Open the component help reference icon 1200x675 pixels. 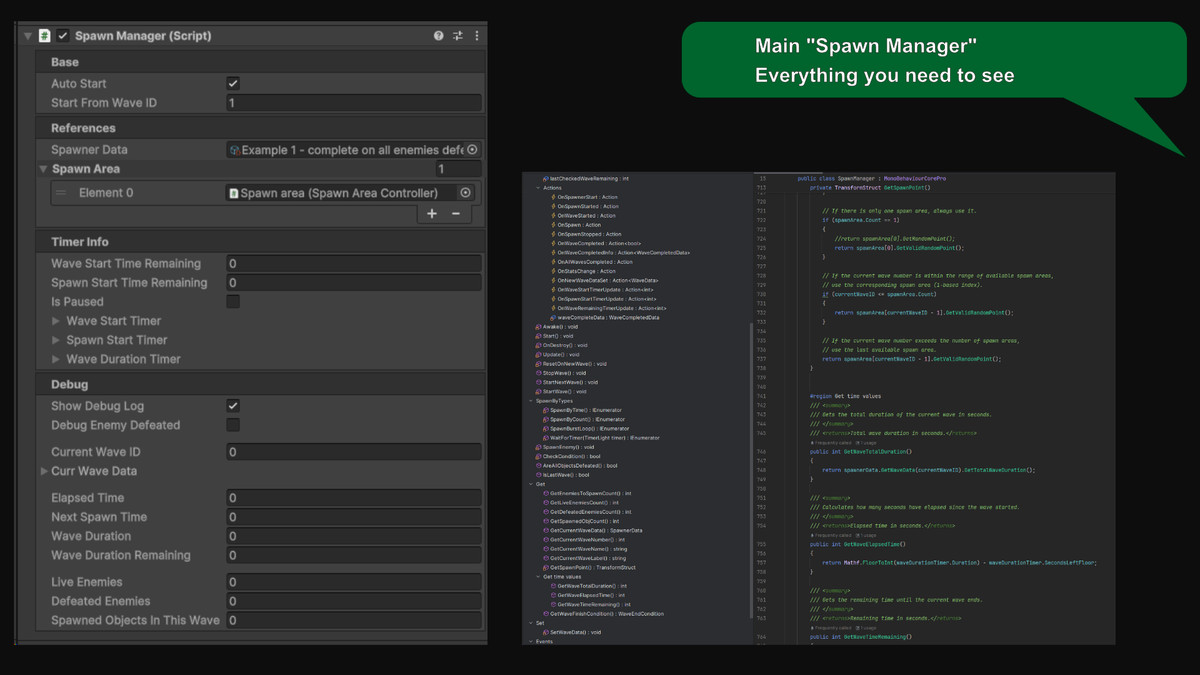click(438, 36)
